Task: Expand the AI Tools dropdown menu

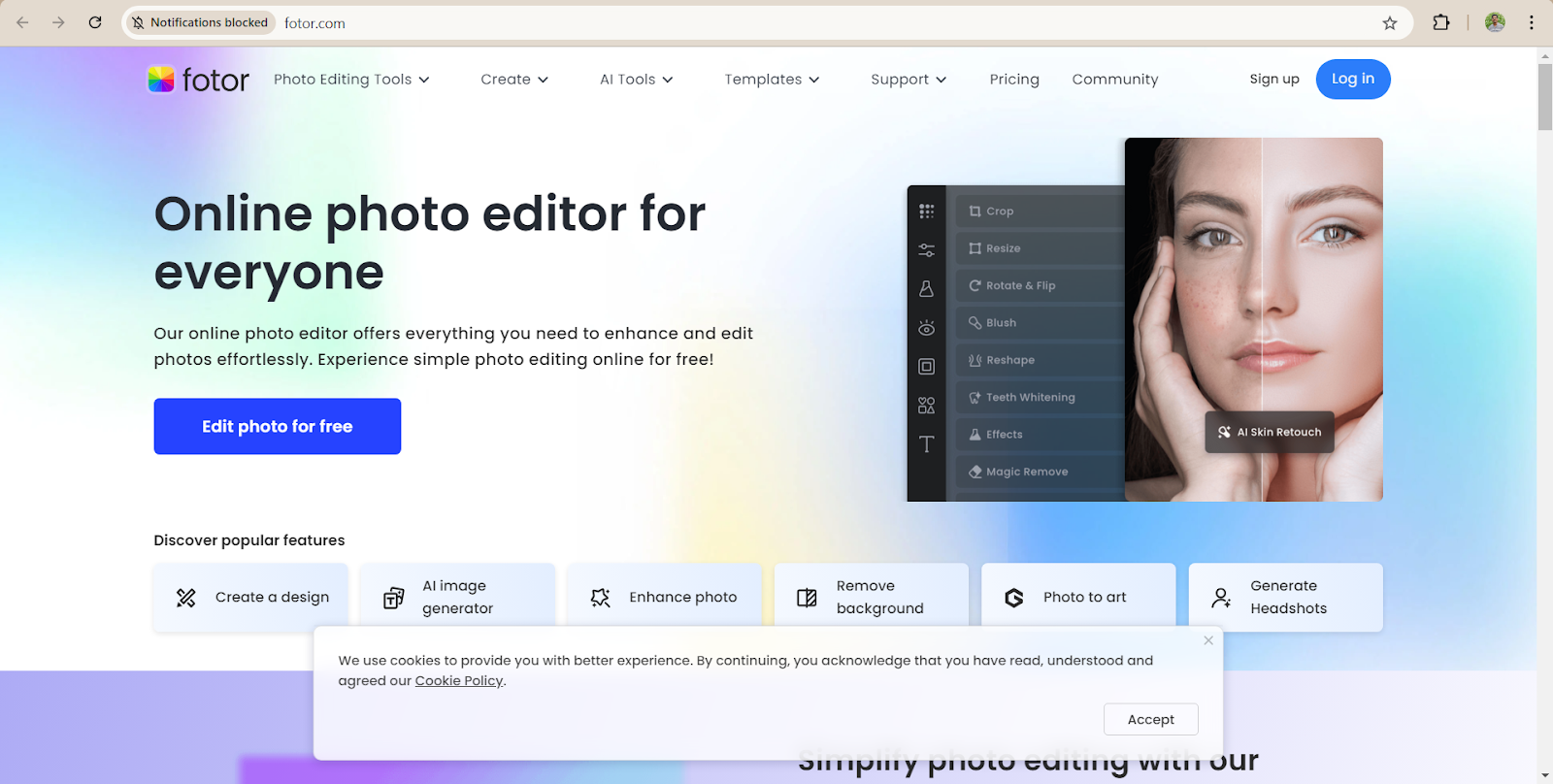Action: point(637,80)
